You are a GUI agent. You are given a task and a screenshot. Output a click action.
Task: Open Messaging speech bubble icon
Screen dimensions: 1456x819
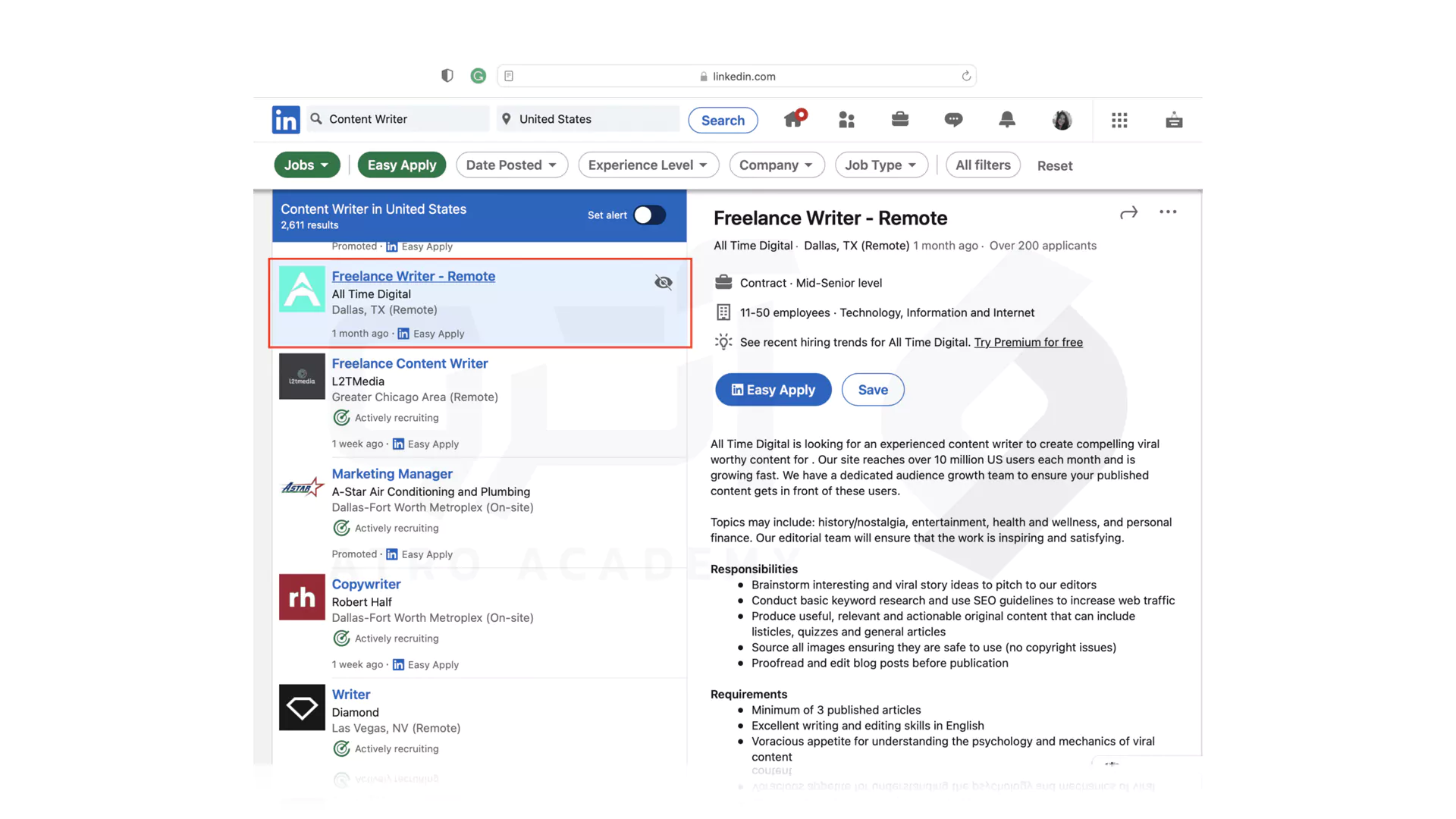pos(953,120)
